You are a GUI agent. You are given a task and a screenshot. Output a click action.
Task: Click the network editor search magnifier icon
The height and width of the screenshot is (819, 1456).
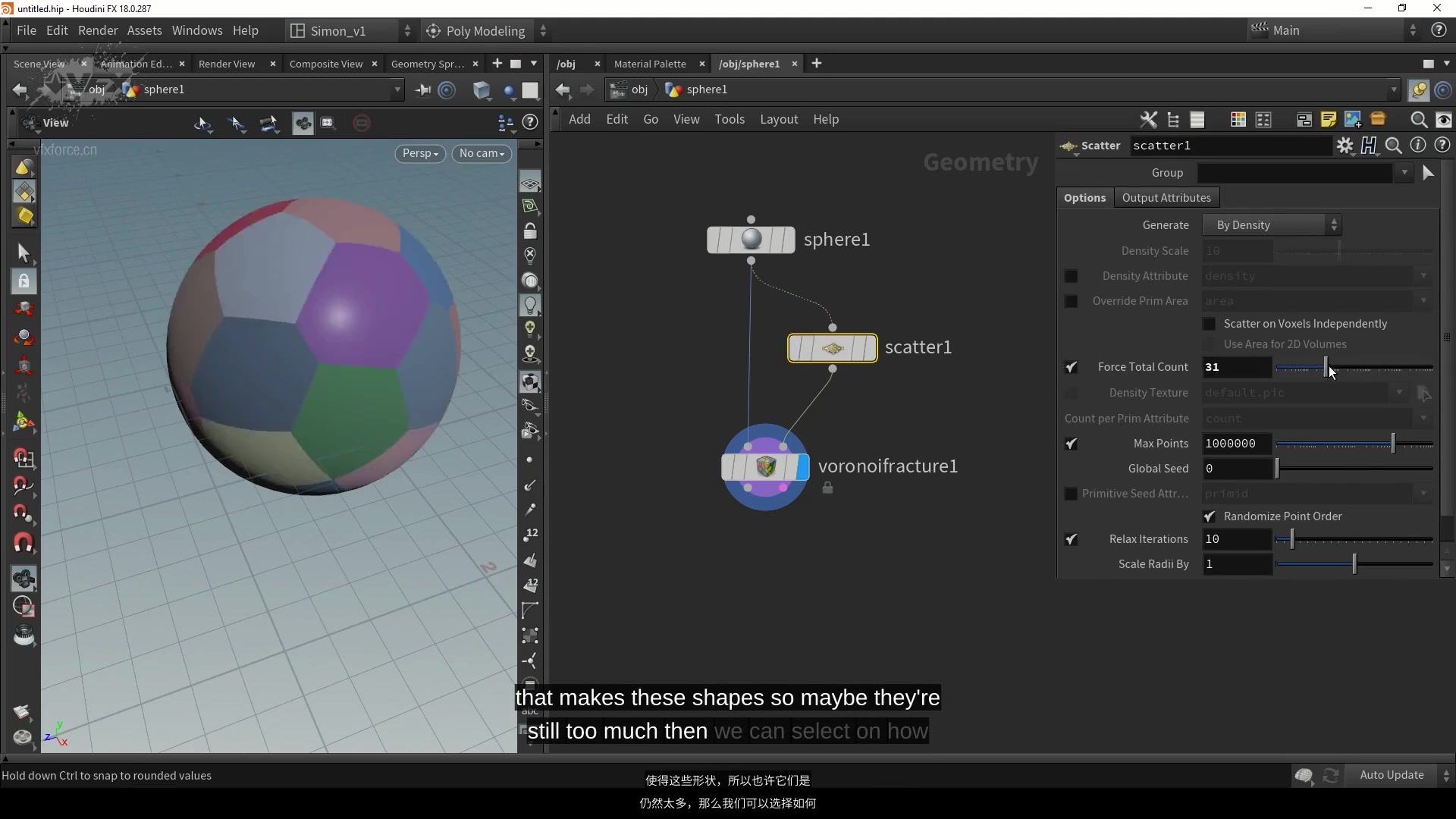pos(1418,120)
